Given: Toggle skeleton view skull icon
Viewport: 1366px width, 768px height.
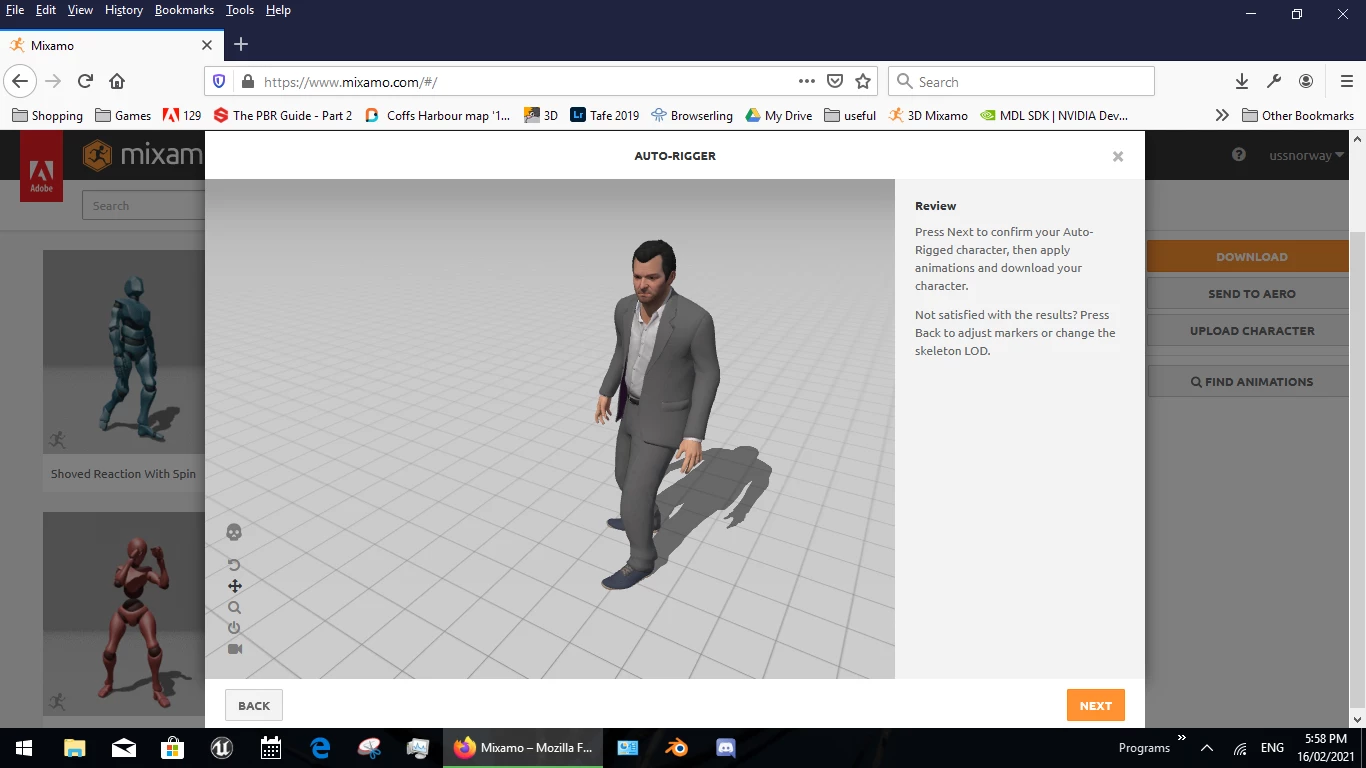Looking at the screenshot, I should [234, 532].
